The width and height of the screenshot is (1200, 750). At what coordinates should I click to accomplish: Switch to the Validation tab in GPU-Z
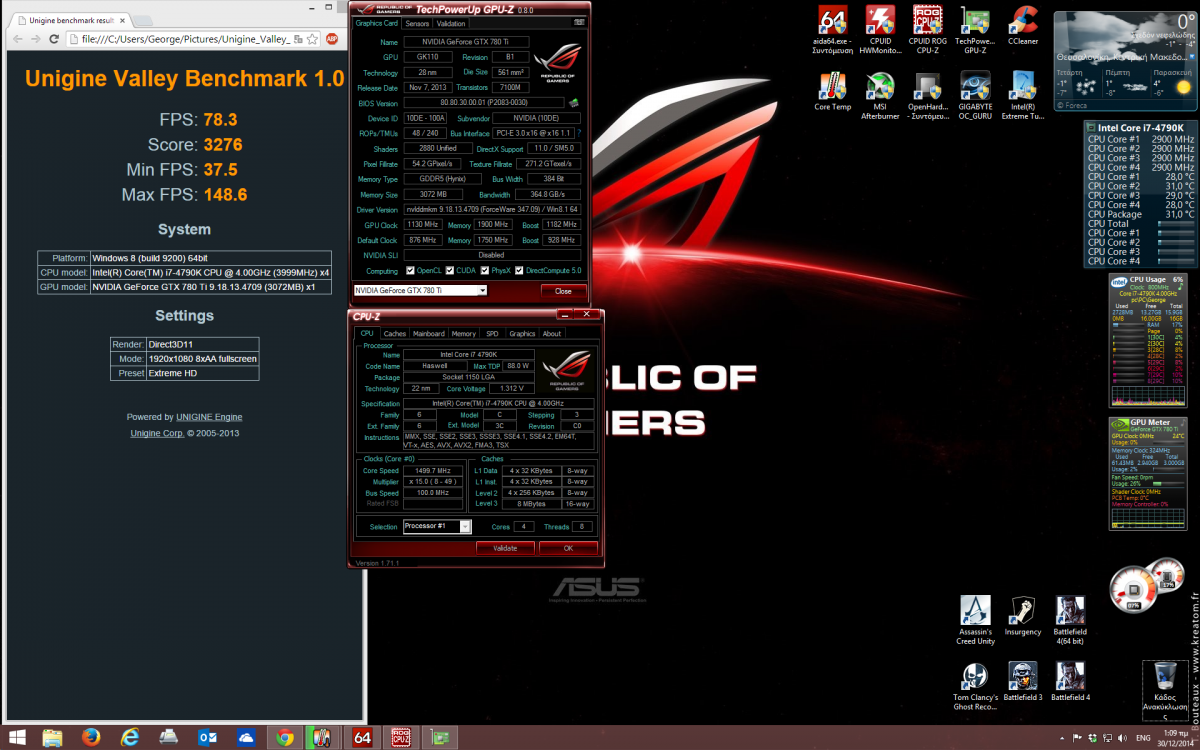(451, 23)
